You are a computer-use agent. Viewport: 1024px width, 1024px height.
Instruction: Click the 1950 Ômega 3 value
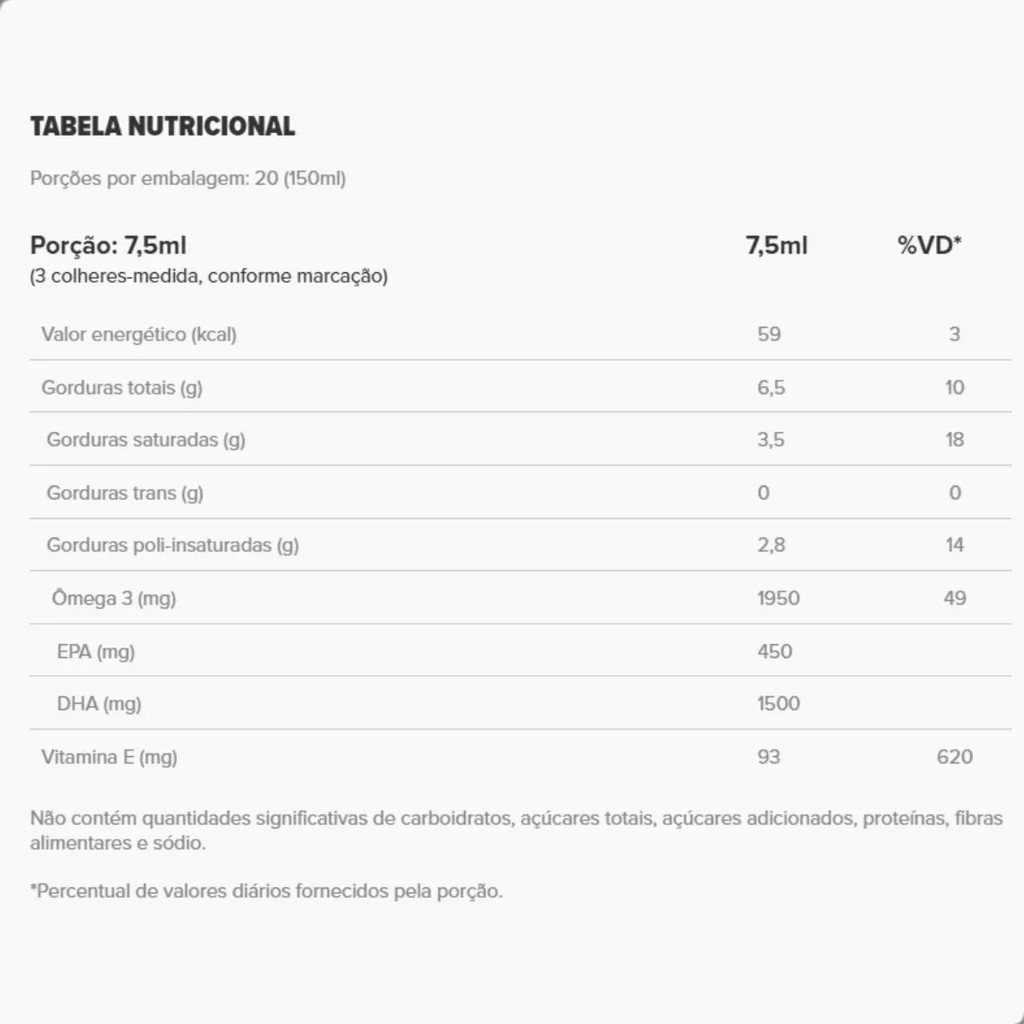(779, 598)
